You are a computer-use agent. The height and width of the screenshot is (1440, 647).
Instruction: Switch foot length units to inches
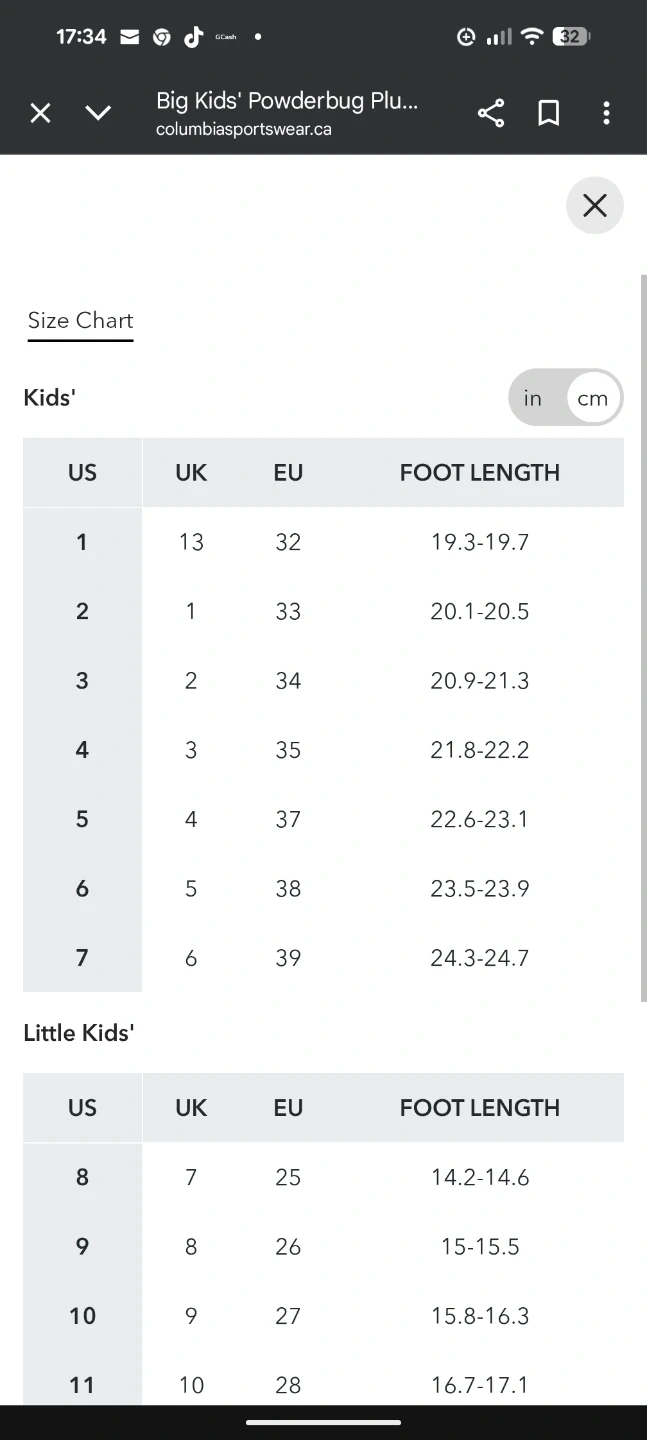[x=533, y=398]
